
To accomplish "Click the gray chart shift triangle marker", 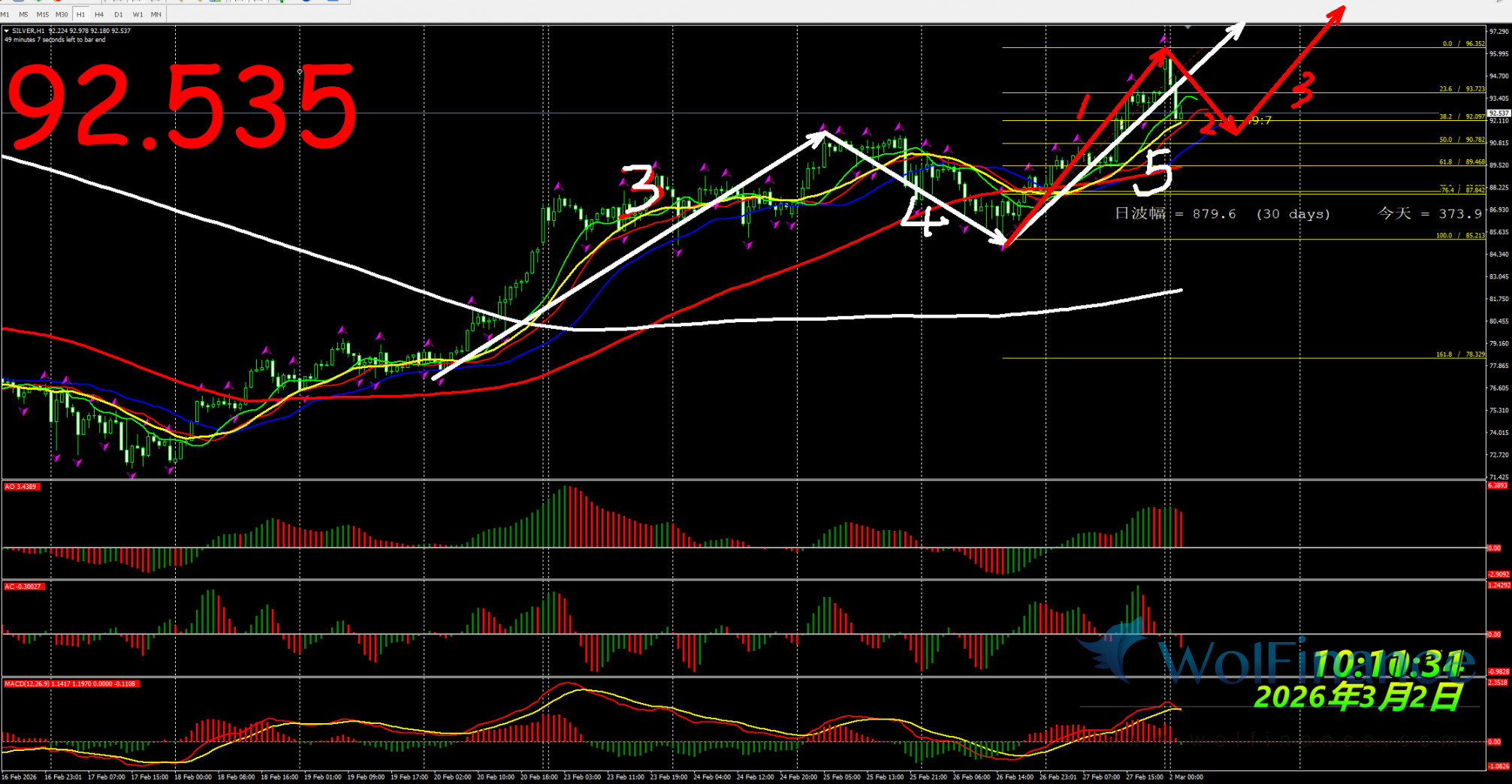I will pos(1188,27).
